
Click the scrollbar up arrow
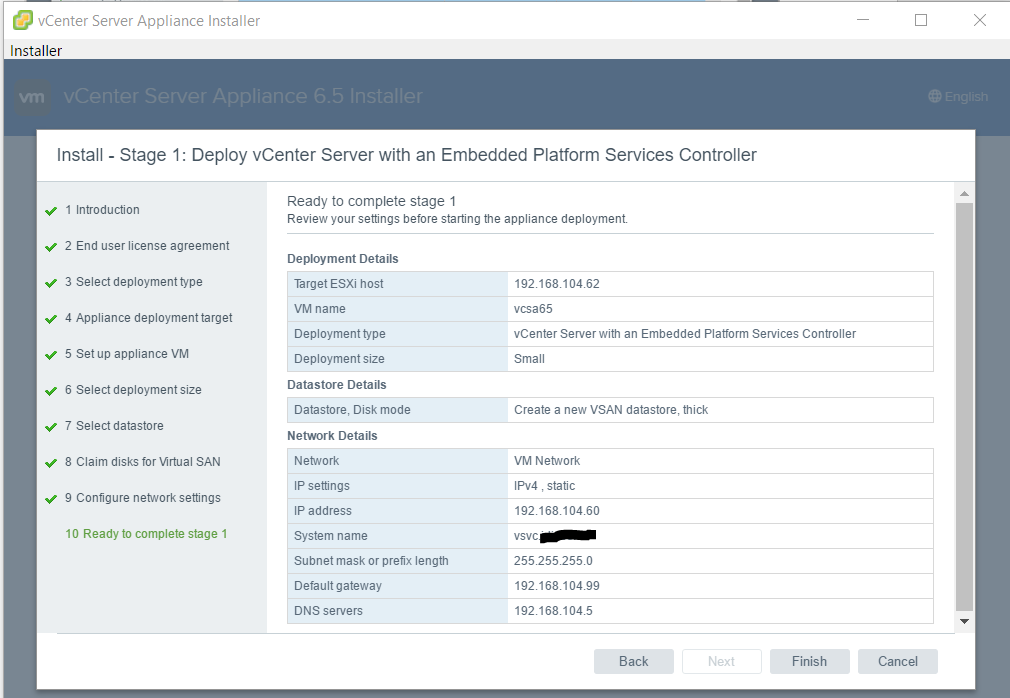[964, 194]
